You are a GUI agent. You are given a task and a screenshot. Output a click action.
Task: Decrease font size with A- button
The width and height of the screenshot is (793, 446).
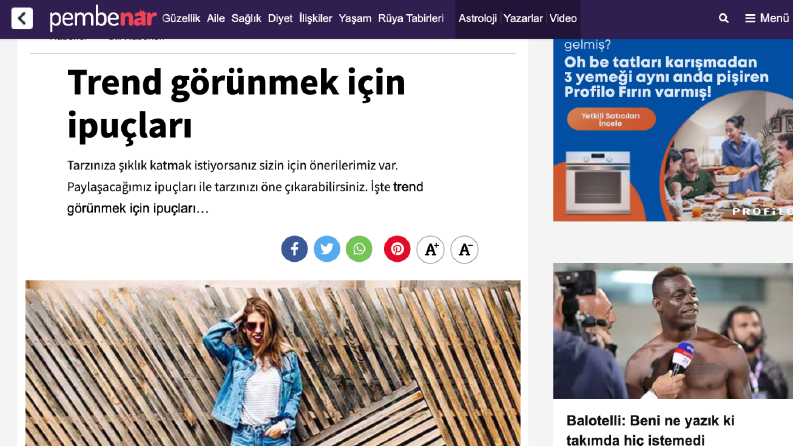click(x=464, y=249)
